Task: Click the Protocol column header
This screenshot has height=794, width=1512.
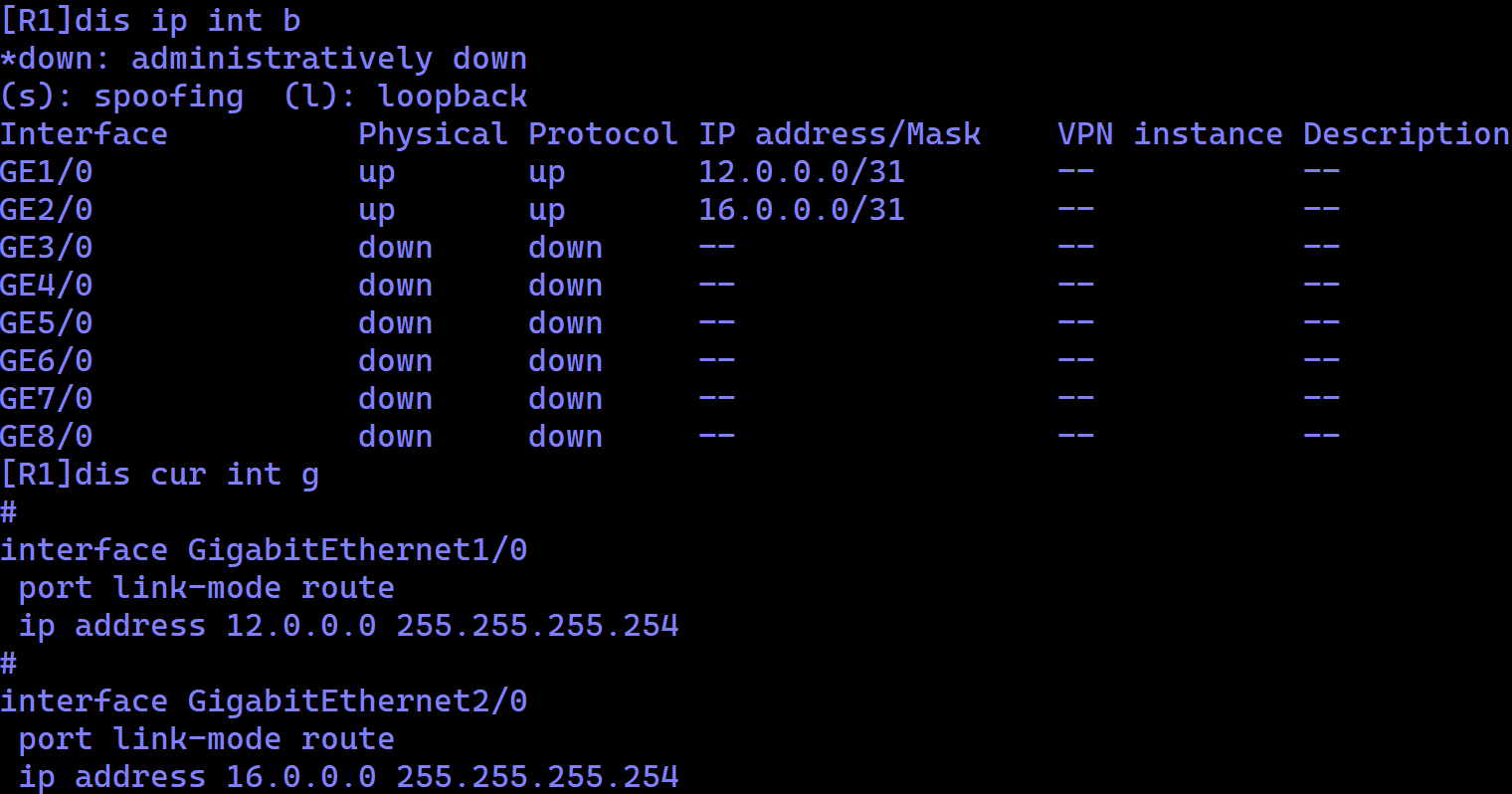Action: pos(602,134)
